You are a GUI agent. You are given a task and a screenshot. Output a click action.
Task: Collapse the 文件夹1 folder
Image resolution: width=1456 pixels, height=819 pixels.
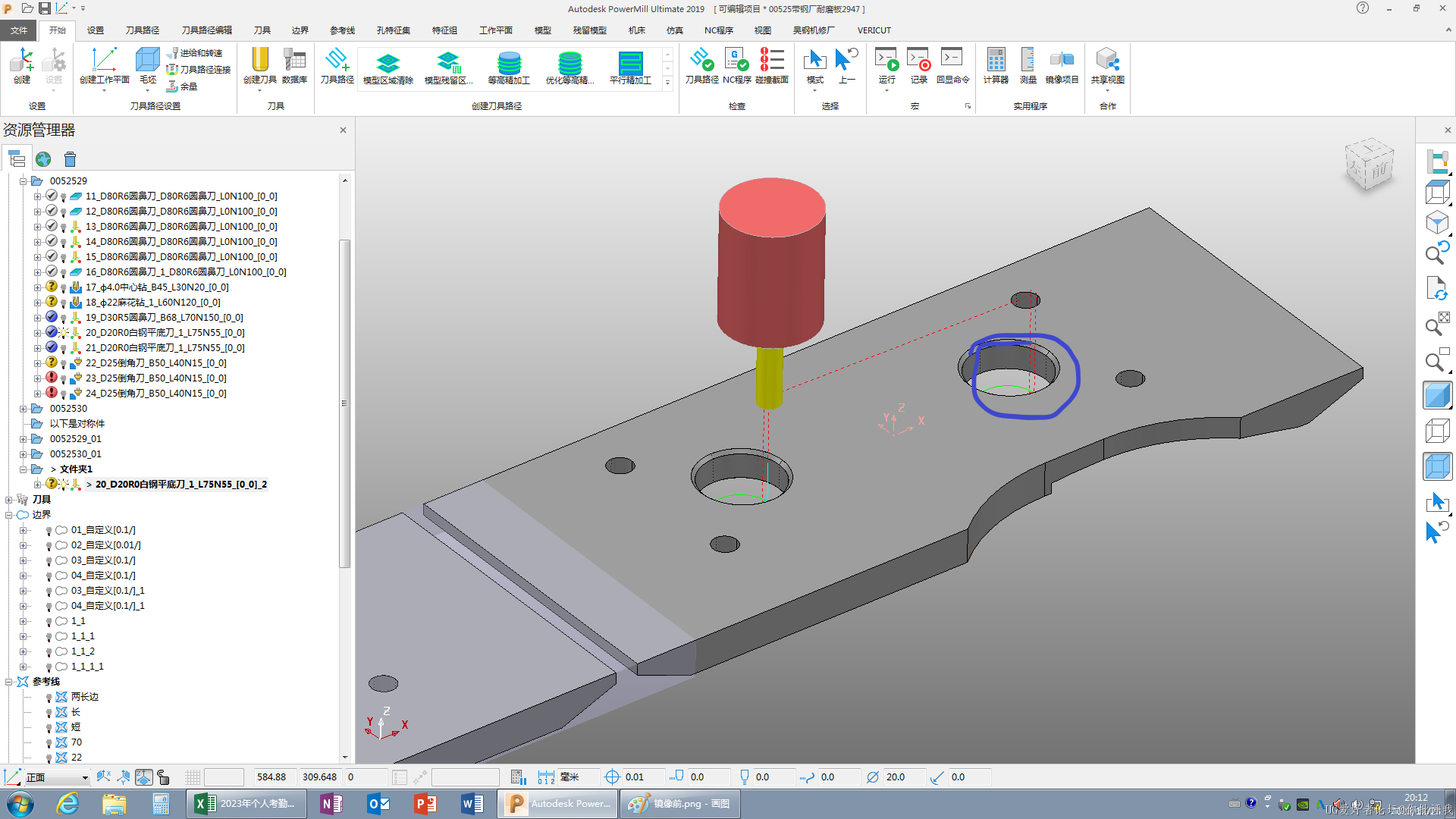click(x=23, y=469)
